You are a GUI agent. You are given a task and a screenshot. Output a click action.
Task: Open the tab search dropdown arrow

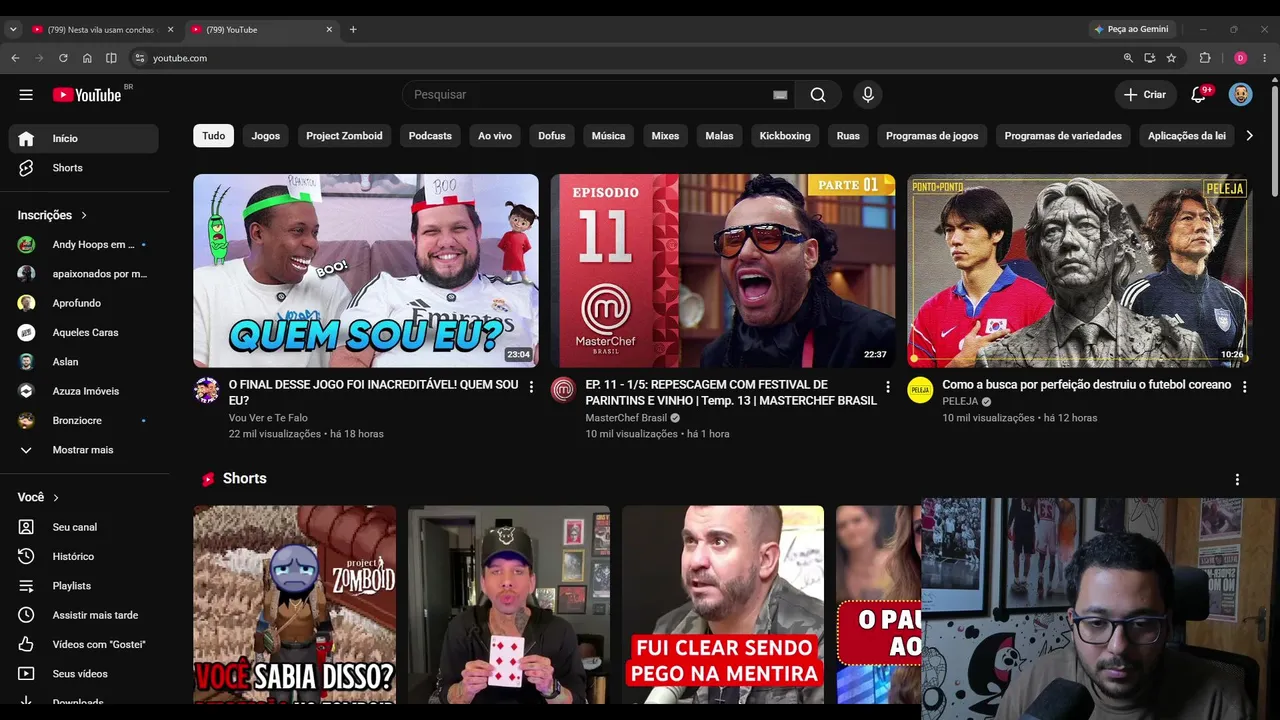(x=13, y=30)
